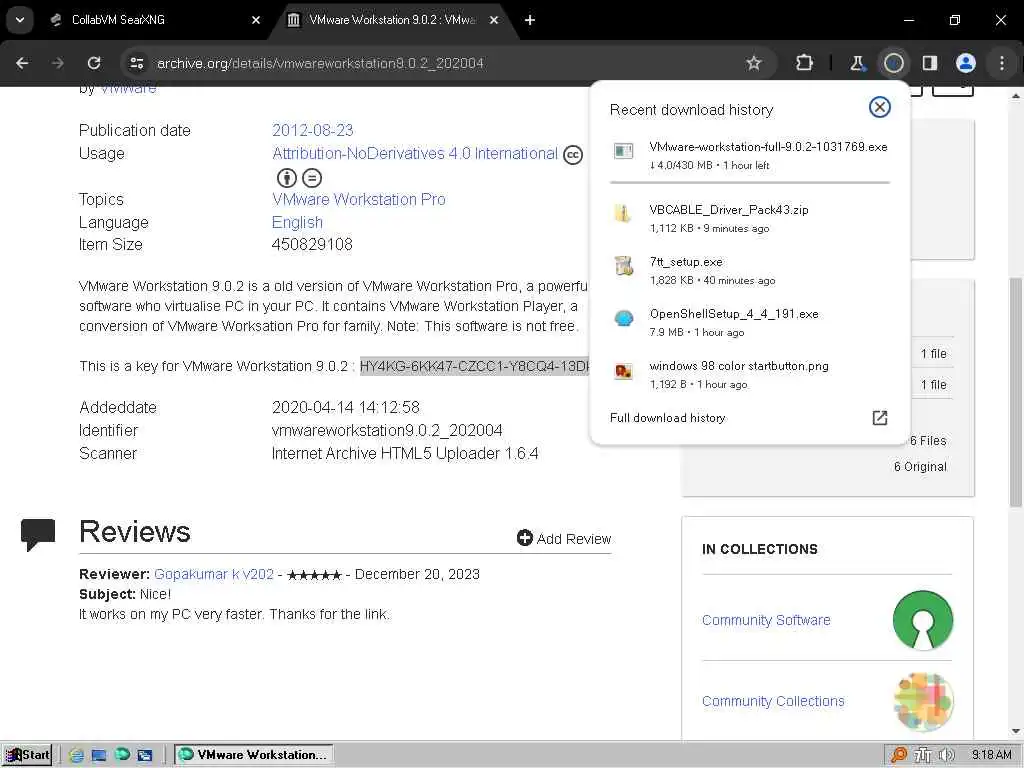Open full download history external link icon

click(880, 418)
